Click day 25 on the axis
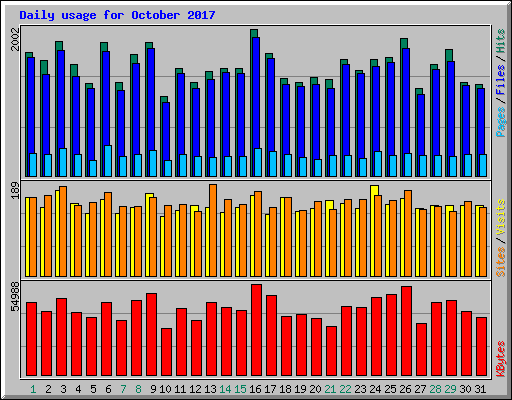The width and height of the screenshot is (512, 400). [x=390, y=389]
